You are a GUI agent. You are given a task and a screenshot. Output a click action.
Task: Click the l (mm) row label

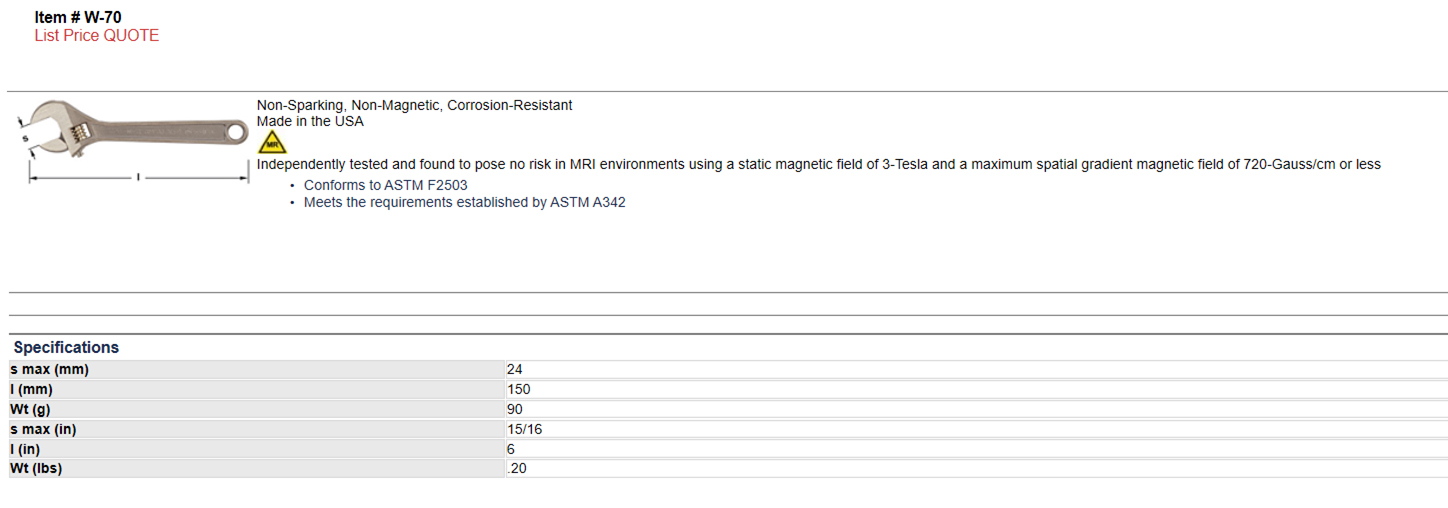click(256, 389)
